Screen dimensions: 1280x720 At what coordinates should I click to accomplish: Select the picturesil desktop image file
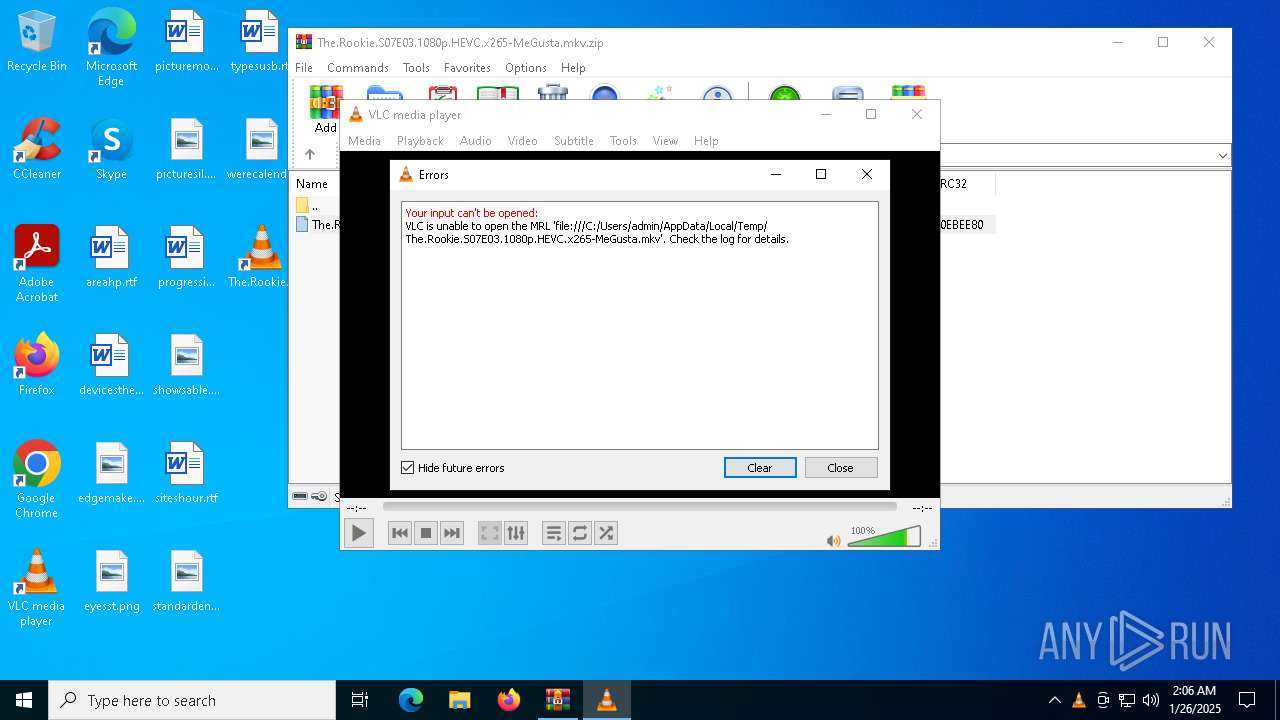point(186,149)
